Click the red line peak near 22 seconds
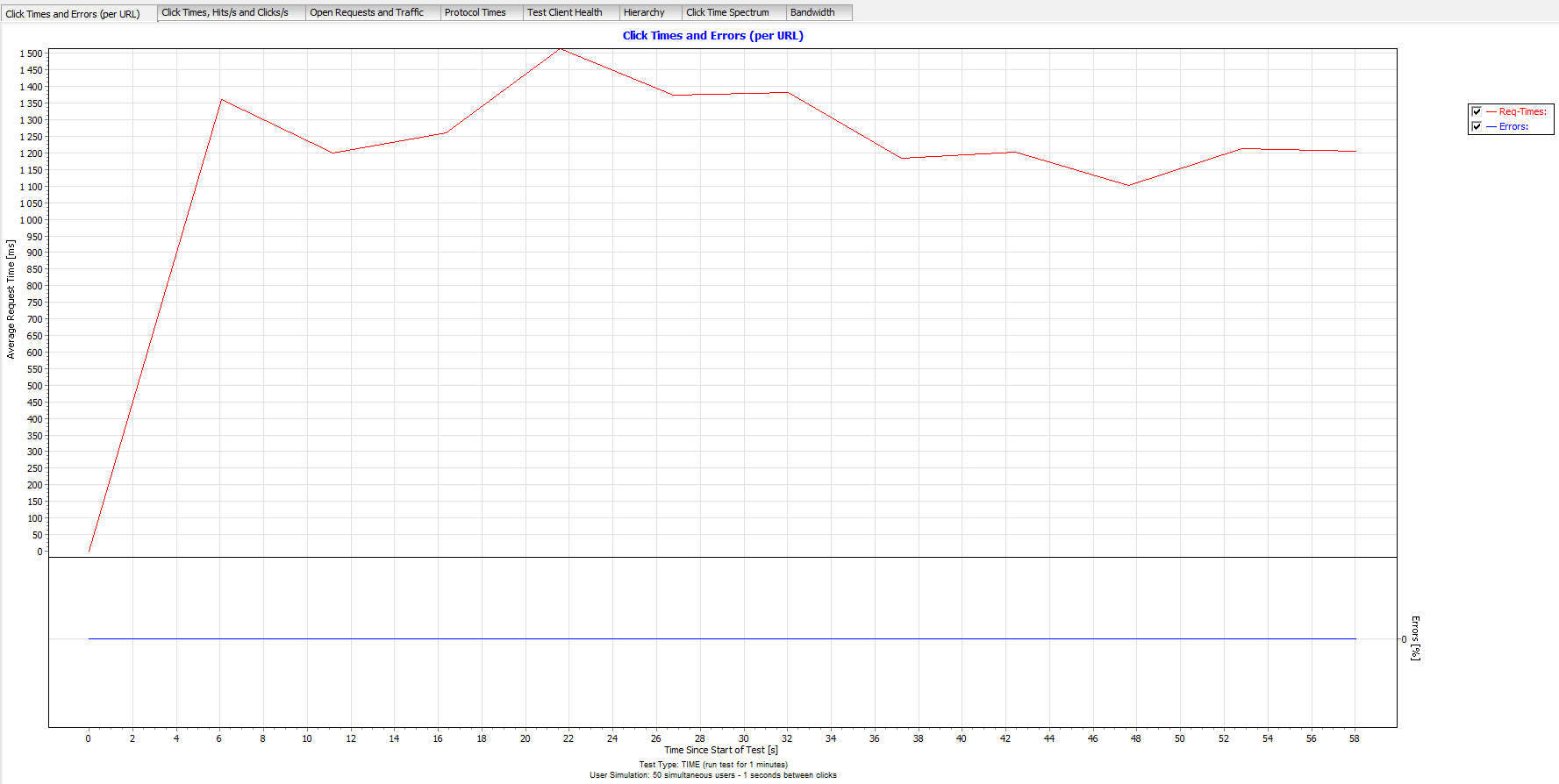This screenshot has width=1559, height=784. (x=561, y=49)
